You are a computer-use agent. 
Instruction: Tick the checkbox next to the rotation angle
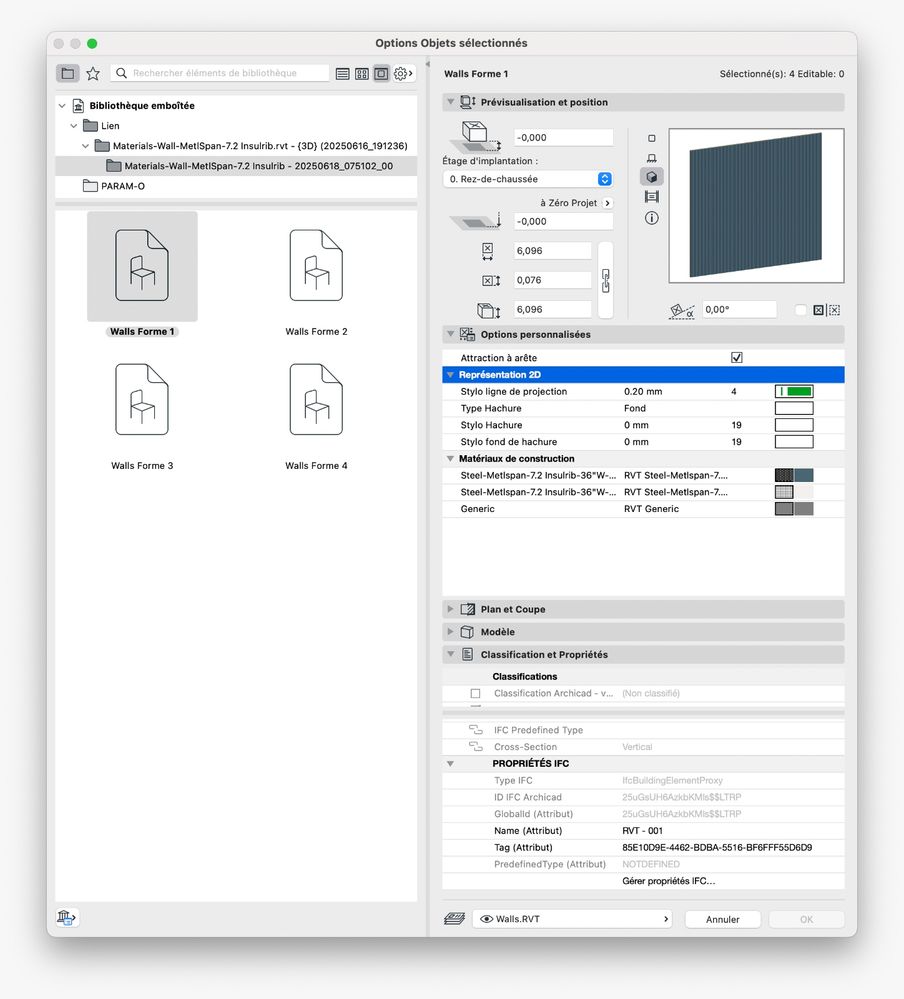coord(800,310)
